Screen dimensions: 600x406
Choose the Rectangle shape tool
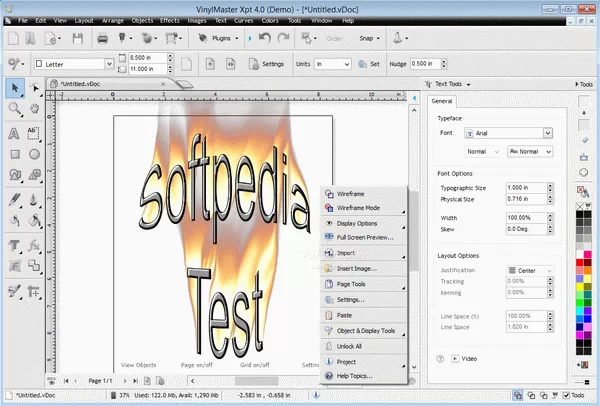tap(15, 155)
